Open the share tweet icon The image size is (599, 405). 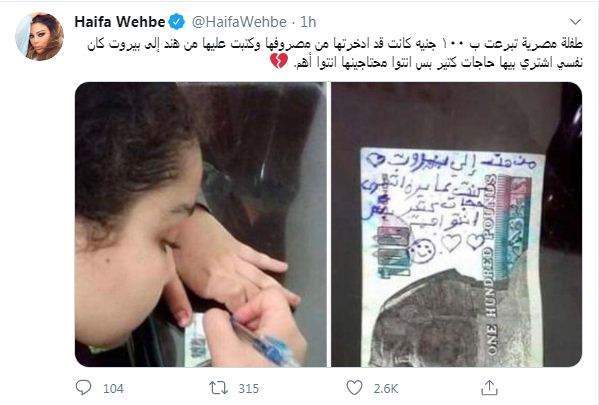(x=489, y=387)
